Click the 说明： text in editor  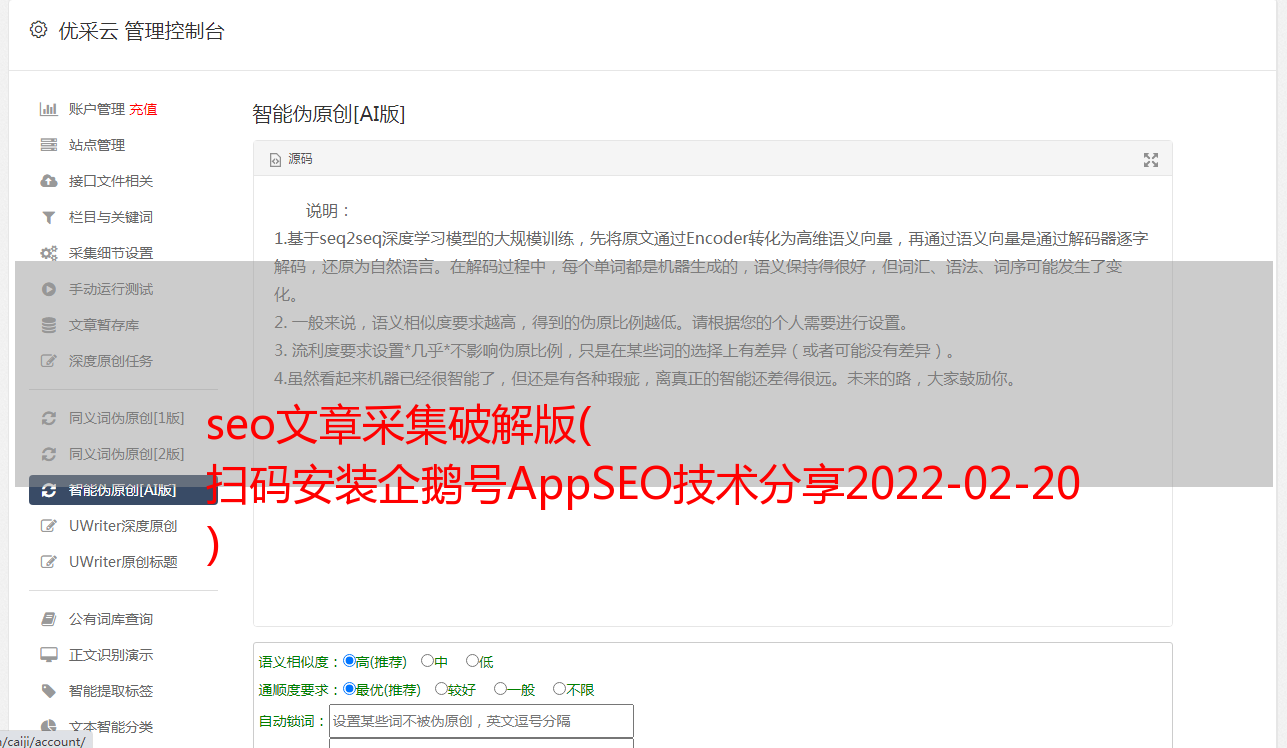329,211
